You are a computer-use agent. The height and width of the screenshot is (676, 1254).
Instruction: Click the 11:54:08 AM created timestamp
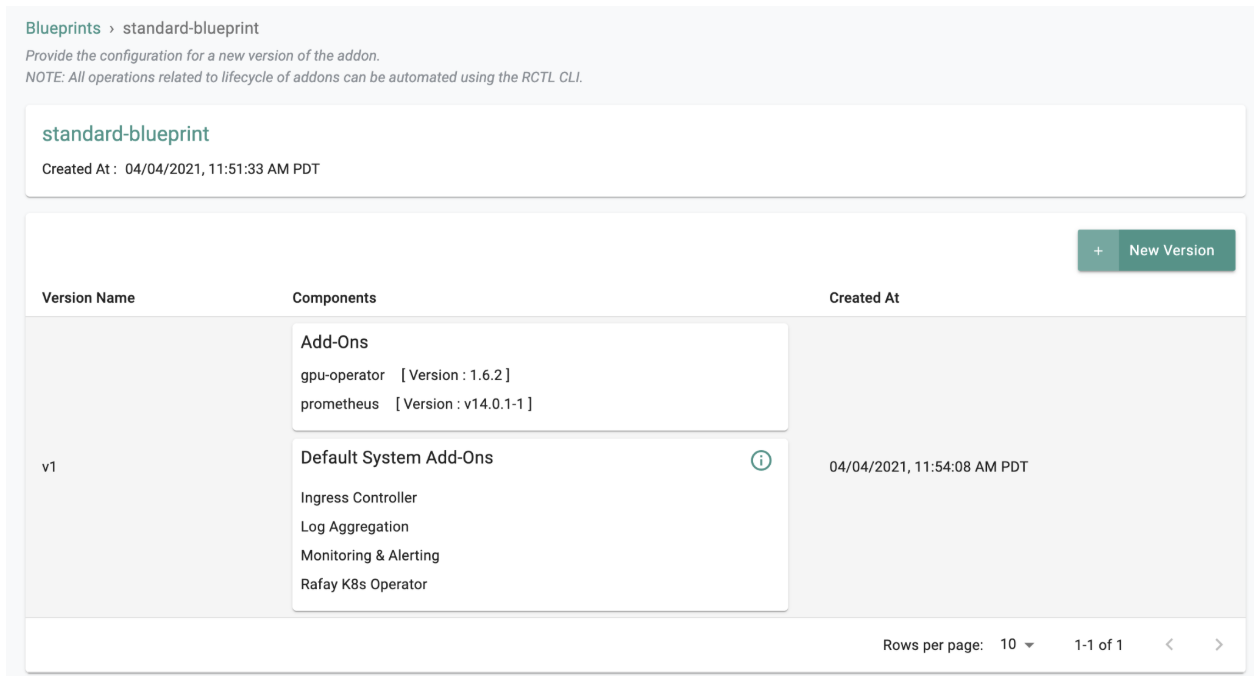tap(929, 467)
